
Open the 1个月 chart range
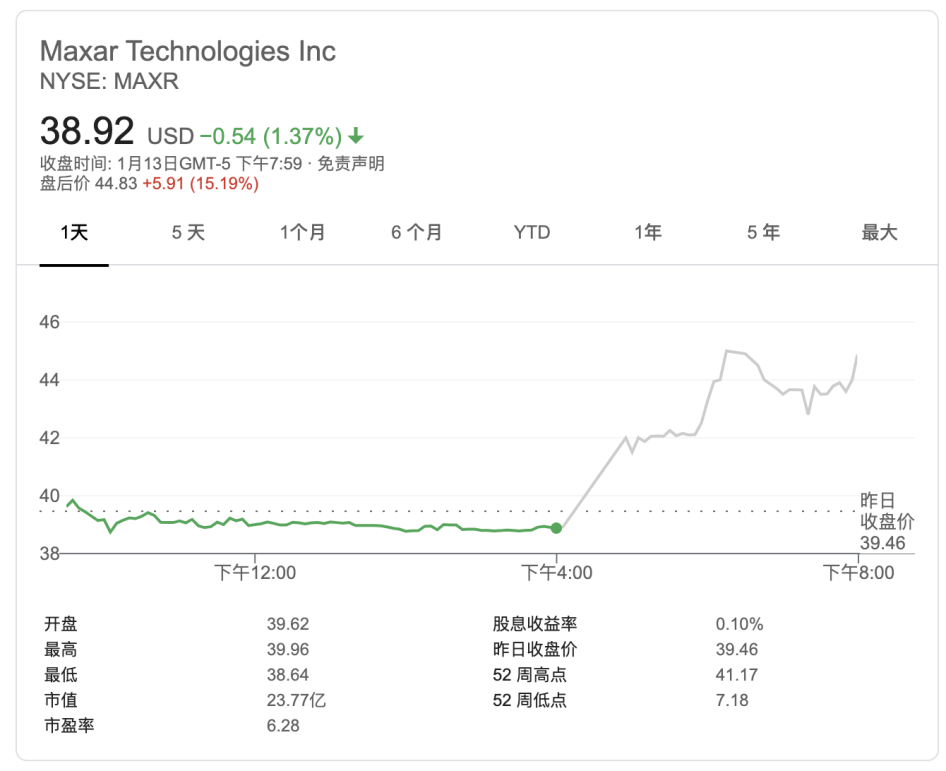click(302, 233)
